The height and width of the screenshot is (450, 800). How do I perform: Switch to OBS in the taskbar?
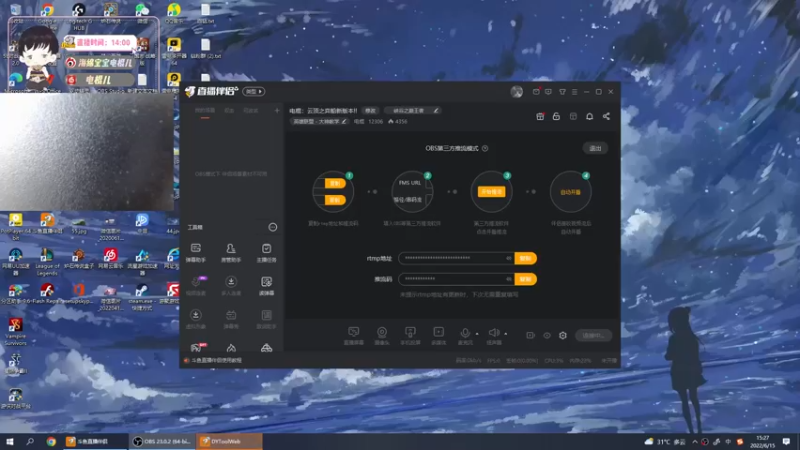pos(162,441)
